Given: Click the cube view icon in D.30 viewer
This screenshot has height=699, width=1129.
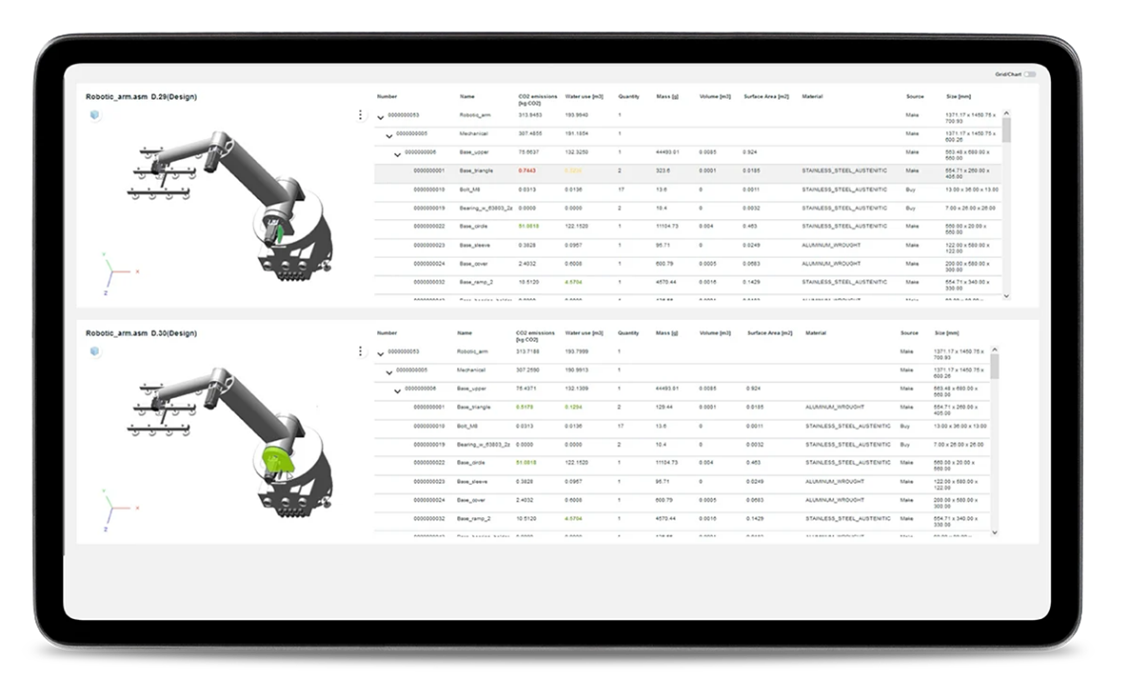Looking at the screenshot, I should tap(96, 352).
